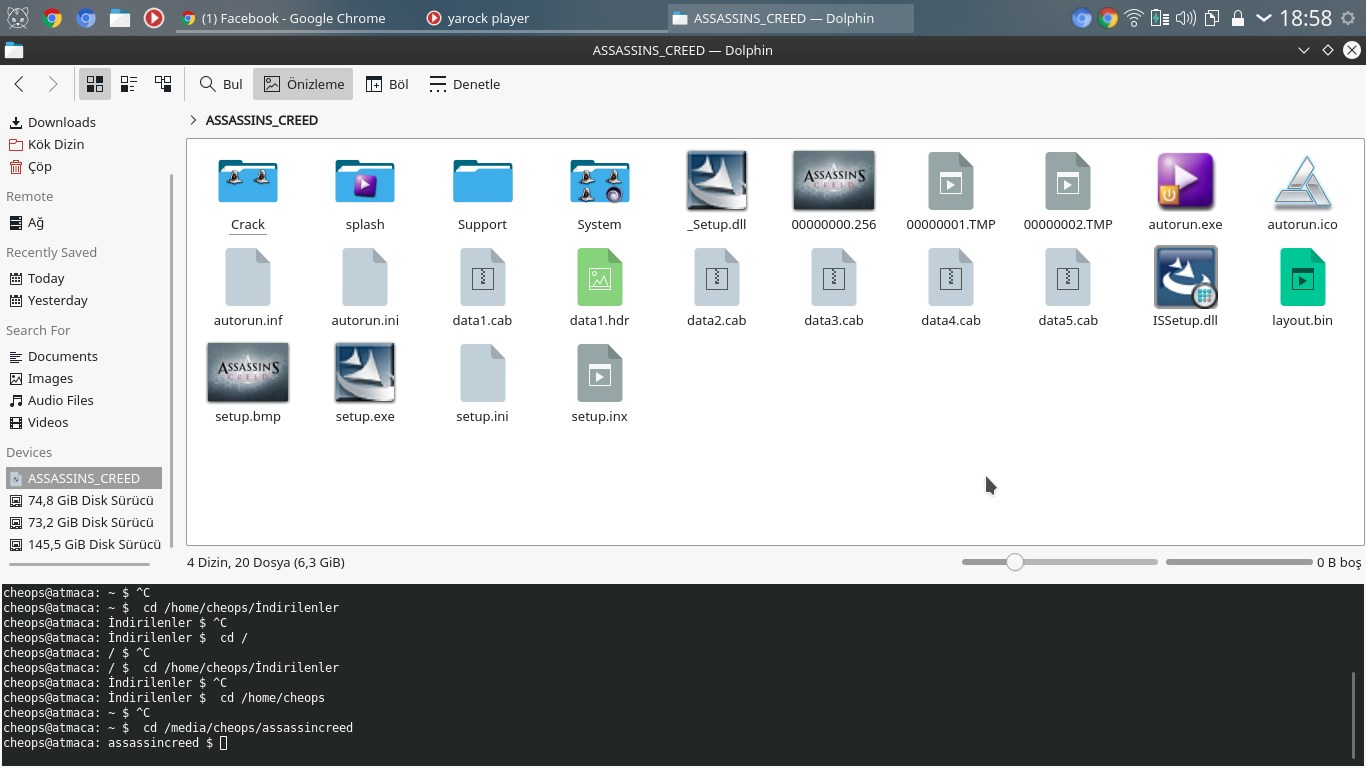Switch to the yarock player taskbar window

(x=478, y=18)
